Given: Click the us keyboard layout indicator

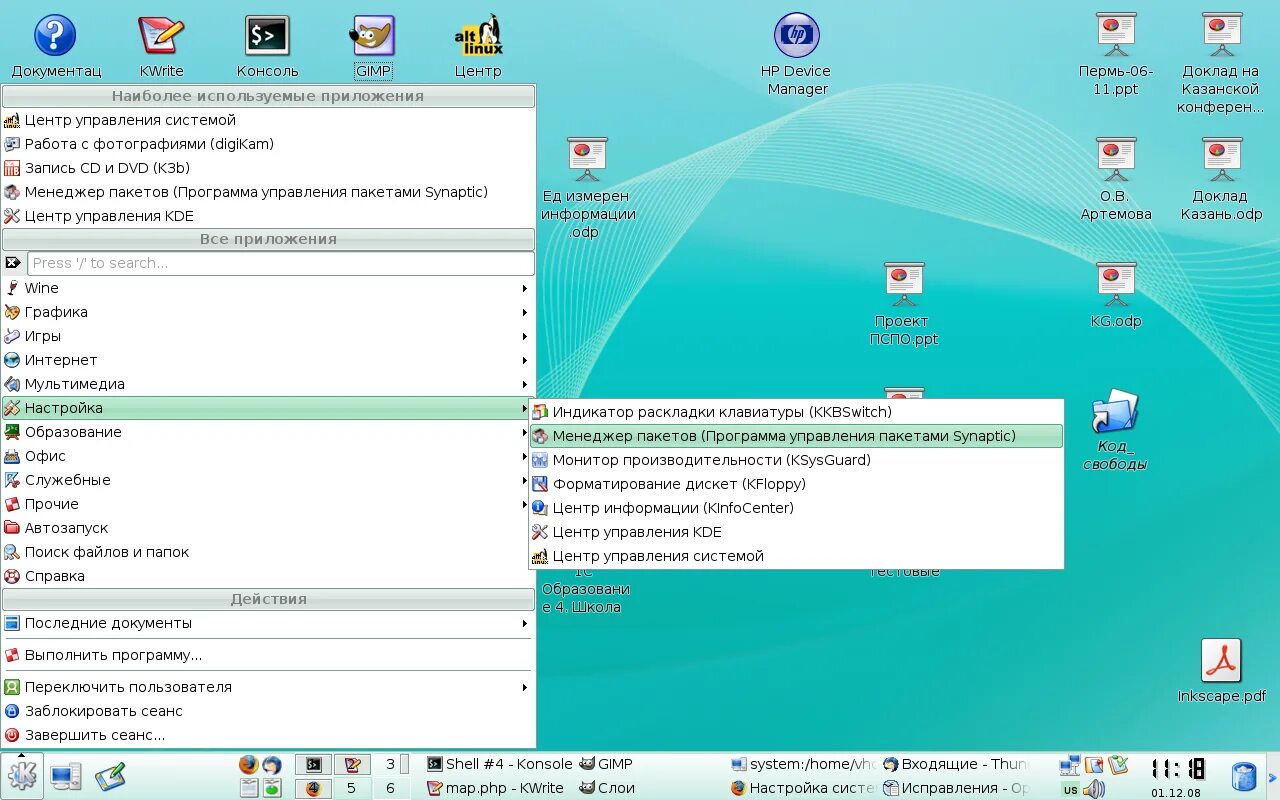Looking at the screenshot, I should click(1070, 789).
